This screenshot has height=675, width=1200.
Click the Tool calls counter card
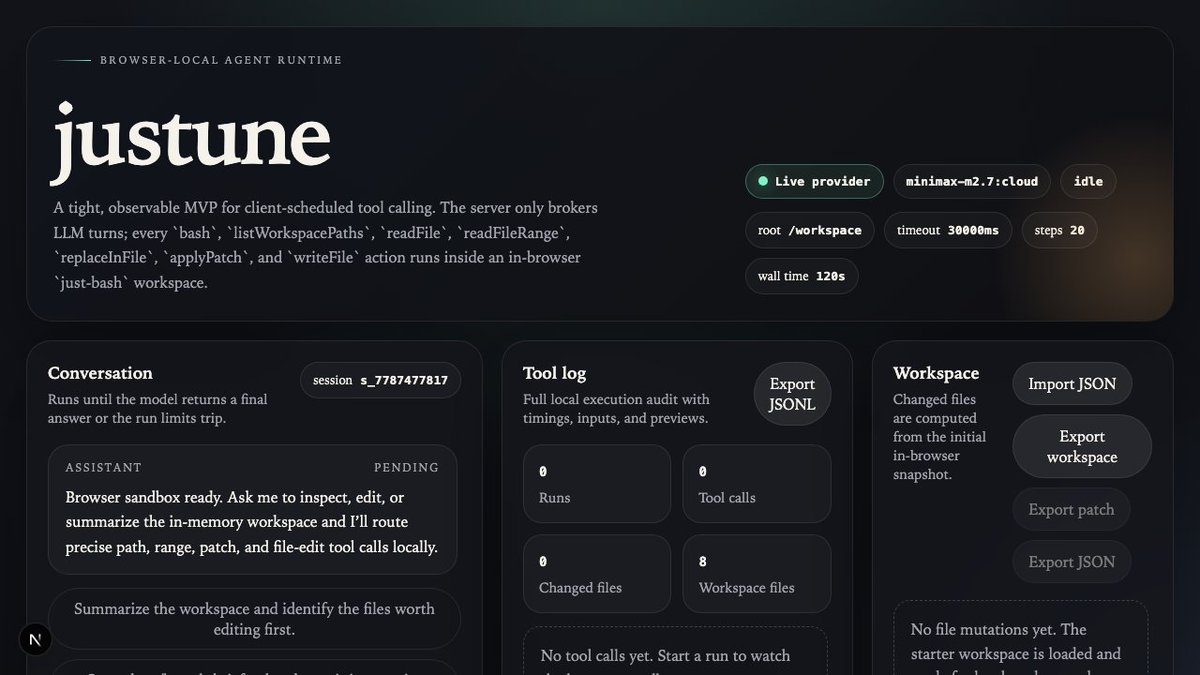click(x=757, y=484)
